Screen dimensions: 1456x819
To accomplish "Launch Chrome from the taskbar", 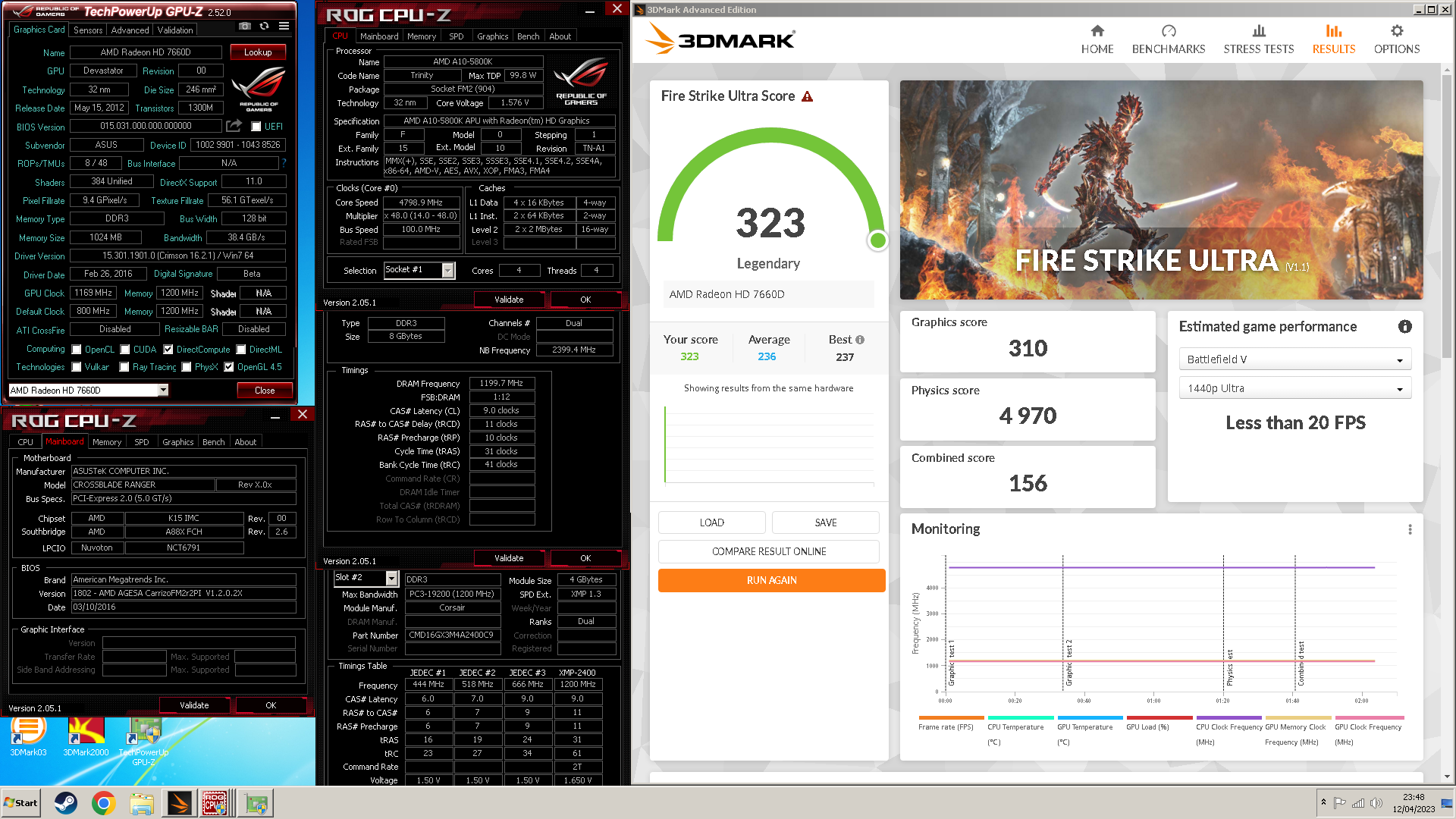I will [104, 803].
